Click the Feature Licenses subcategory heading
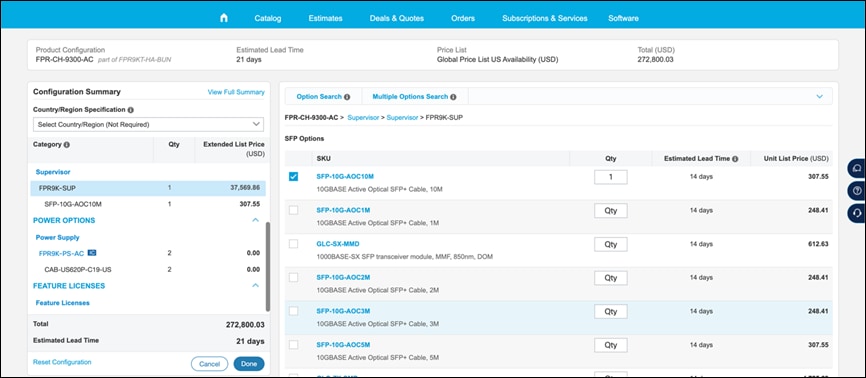 (62, 303)
